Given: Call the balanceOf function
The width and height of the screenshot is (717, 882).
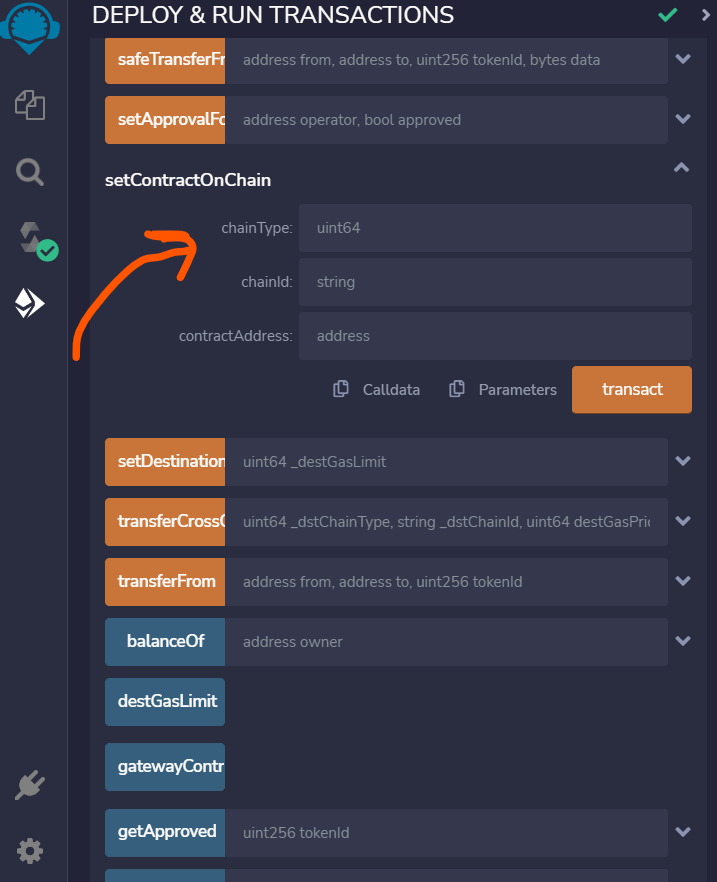Looking at the screenshot, I should point(164,641).
